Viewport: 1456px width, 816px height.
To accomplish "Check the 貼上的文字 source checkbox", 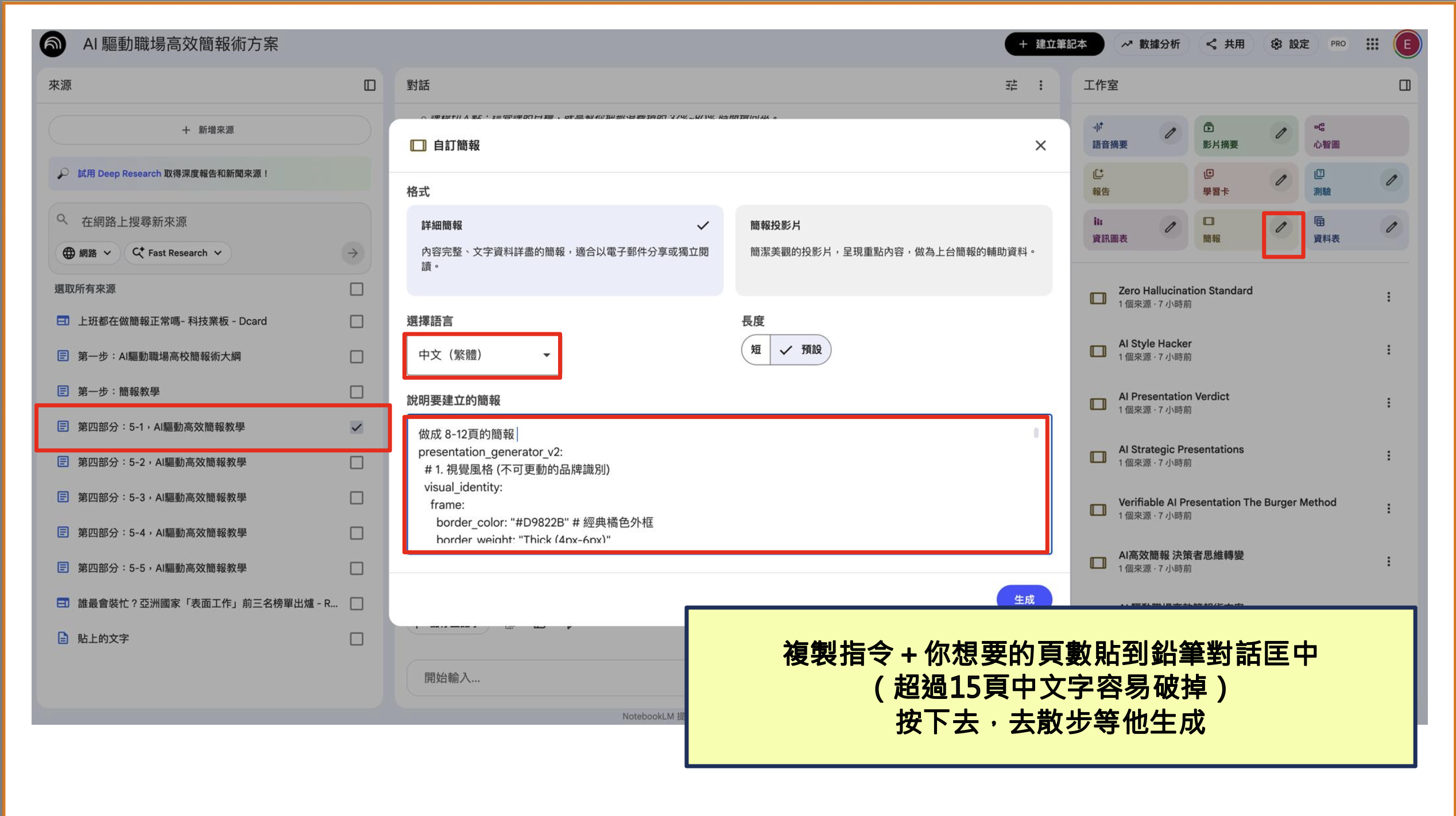I will [357, 639].
